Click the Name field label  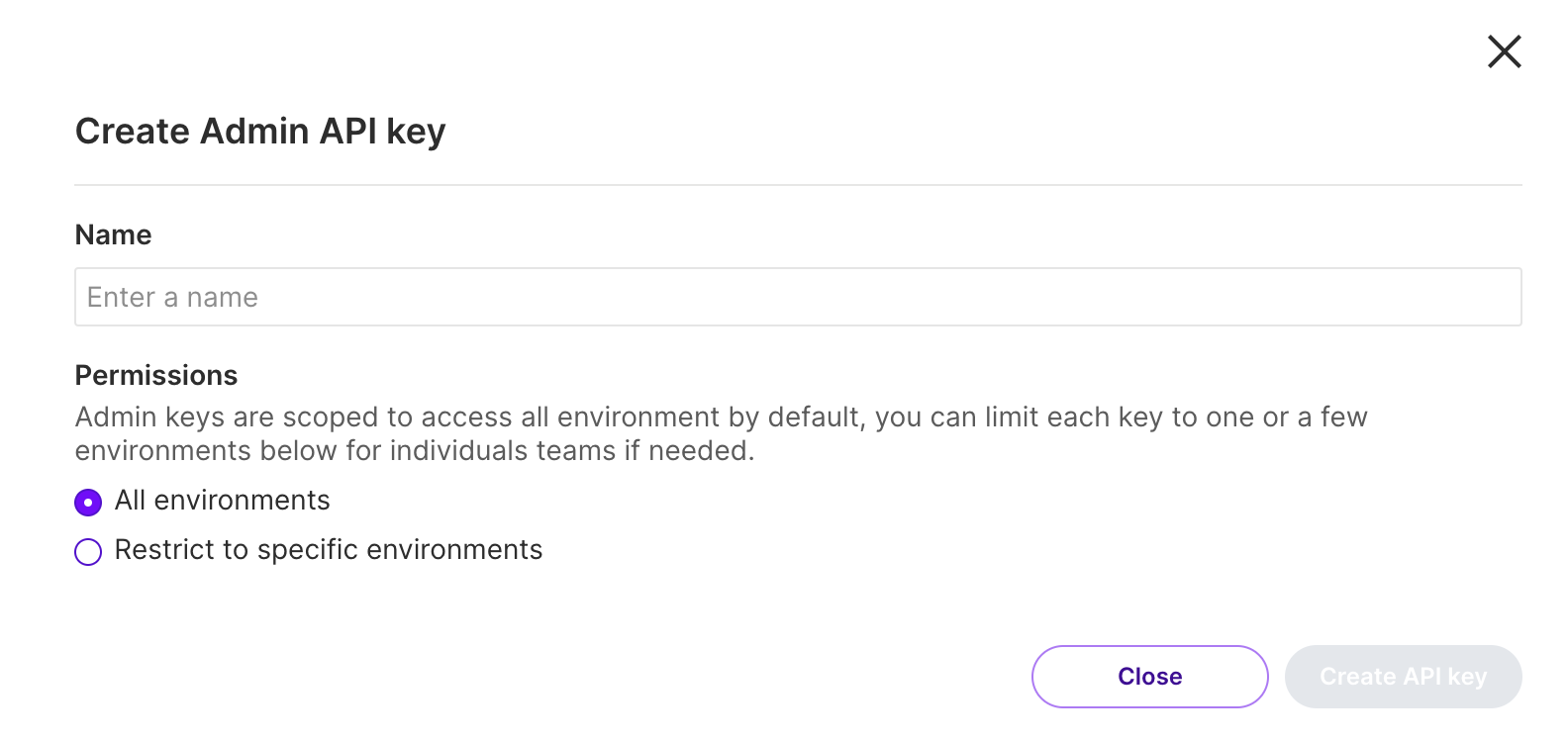(x=114, y=234)
